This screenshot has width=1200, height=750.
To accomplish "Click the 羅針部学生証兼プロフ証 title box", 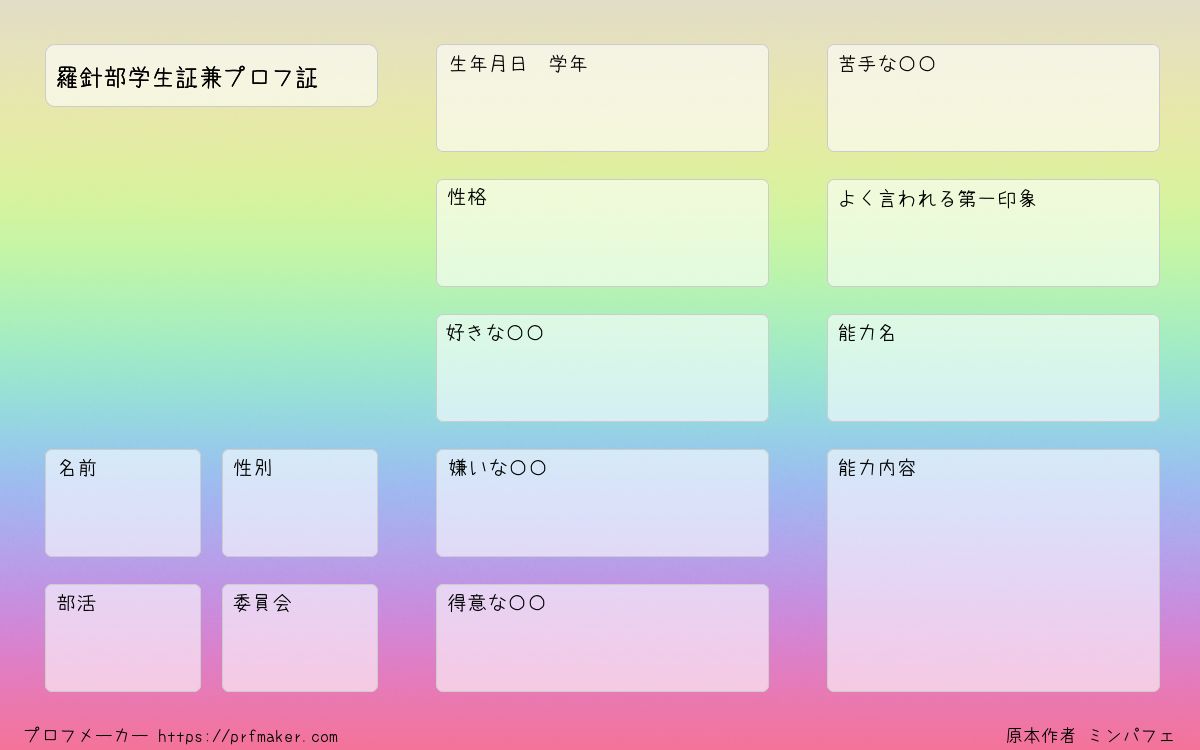I will 211,75.
